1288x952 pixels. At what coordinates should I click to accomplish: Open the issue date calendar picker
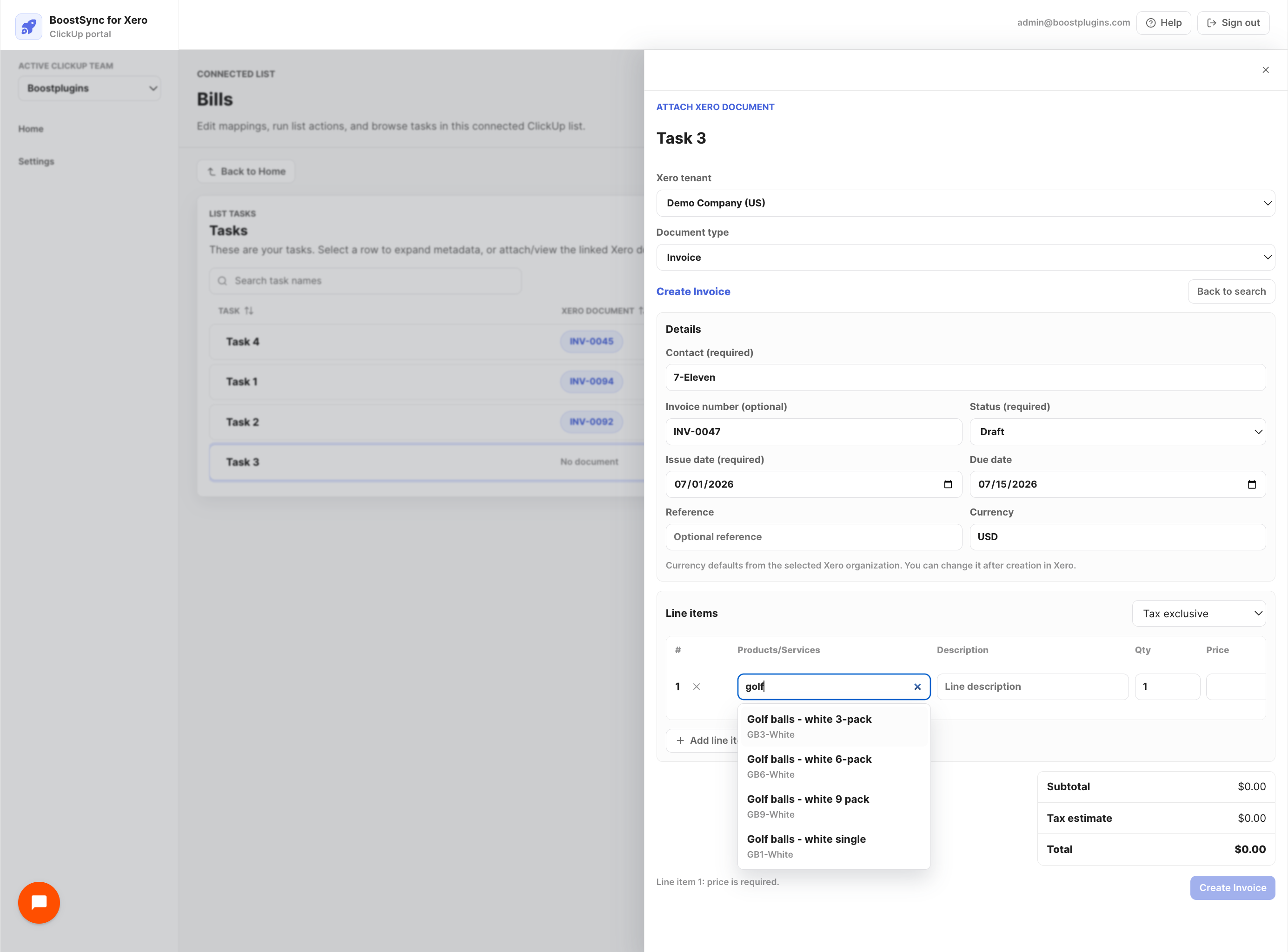pyautogui.click(x=948, y=484)
